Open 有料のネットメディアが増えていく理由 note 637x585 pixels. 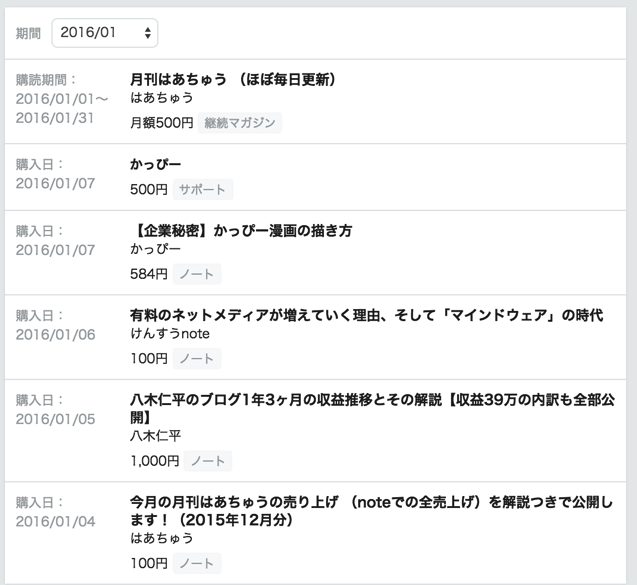pos(366,315)
